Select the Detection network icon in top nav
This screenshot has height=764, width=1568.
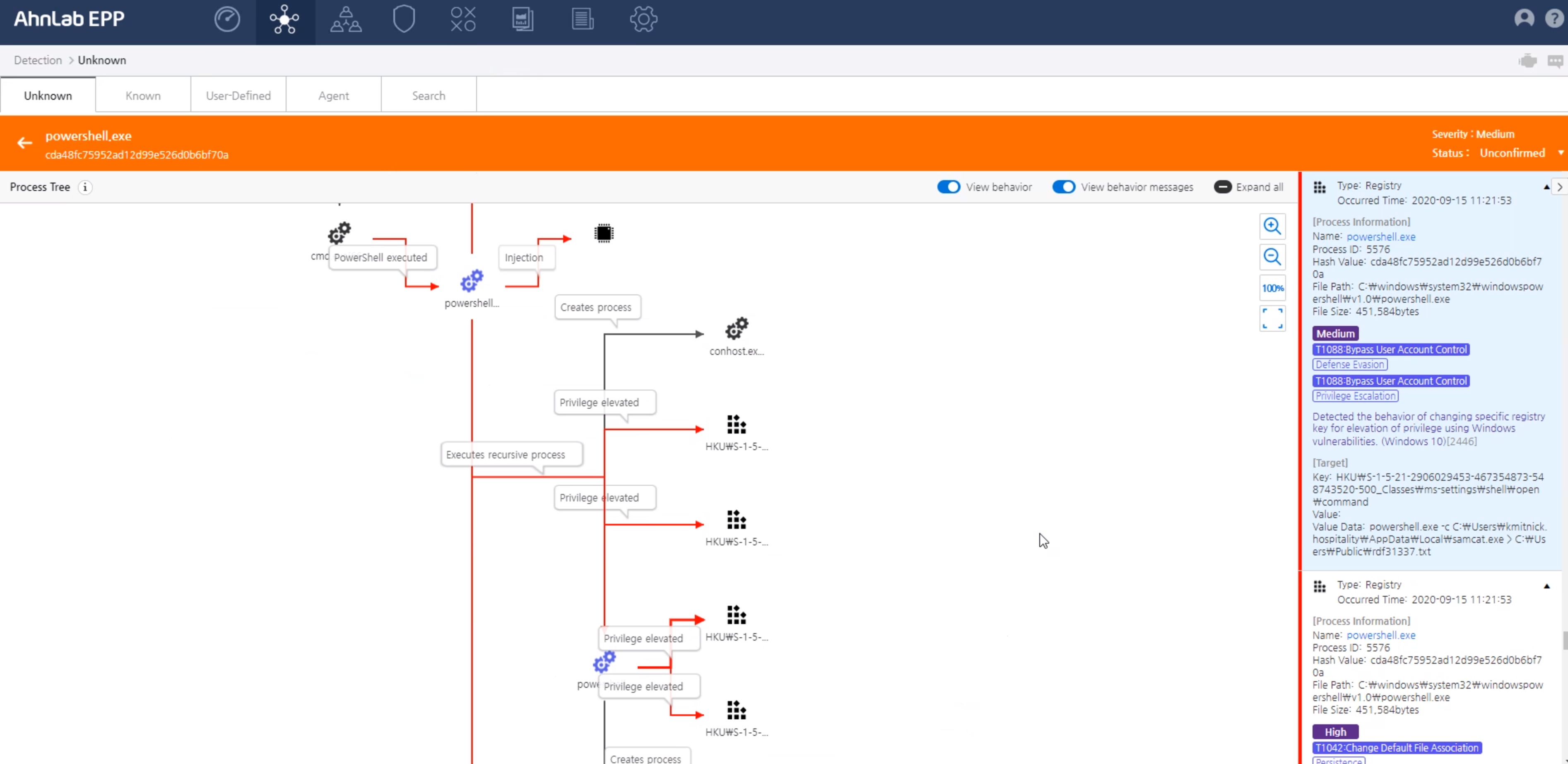coord(285,20)
